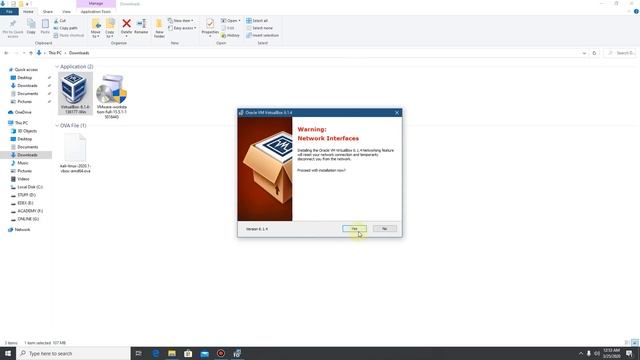Open Task View from the taskbar
Viewport: 640px width, 360px height.
pyautogui.click(x=139, y=353)
